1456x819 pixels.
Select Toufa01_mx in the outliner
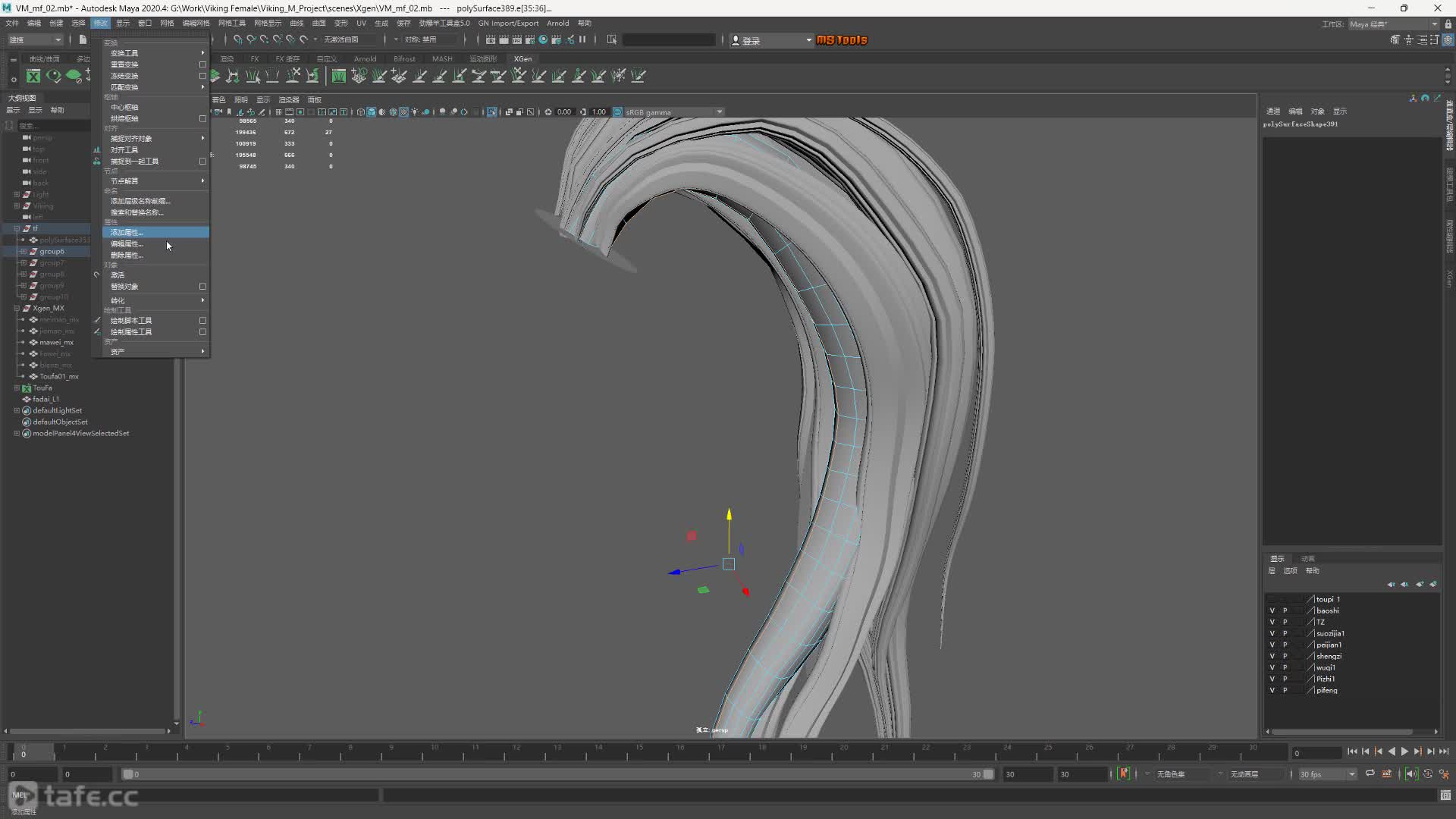59,377
